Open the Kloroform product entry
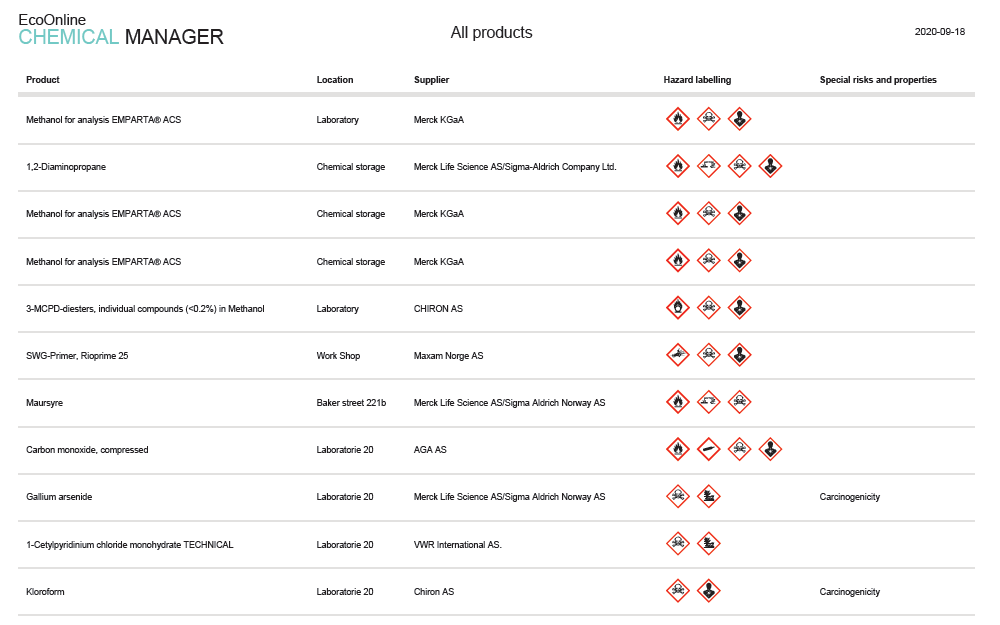The height and width of the screenshot is (625, 1000). point(45,592)
